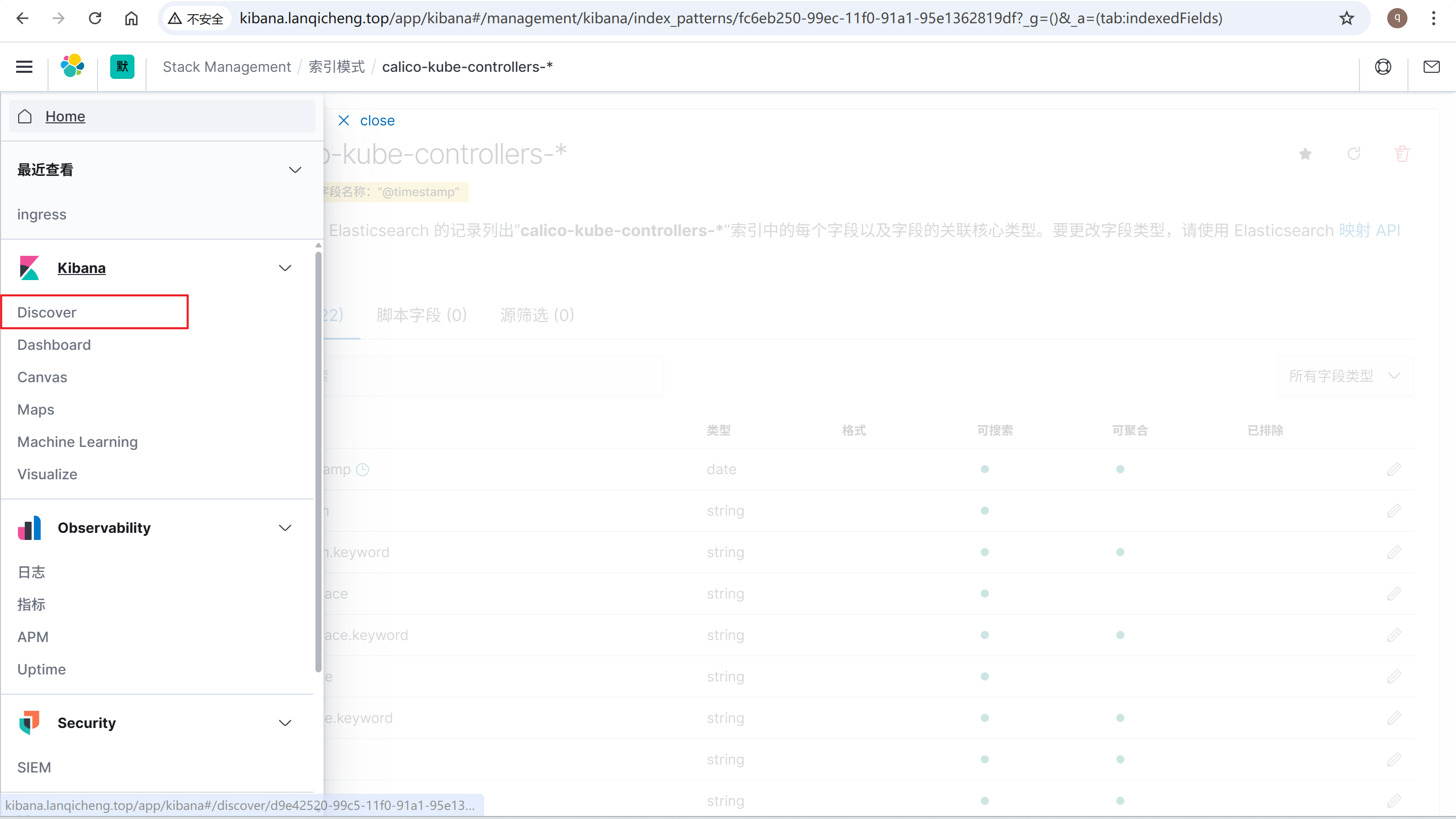Collapse the 最近查看 section
Screen dimensions: 1456x819
[295, 169]
